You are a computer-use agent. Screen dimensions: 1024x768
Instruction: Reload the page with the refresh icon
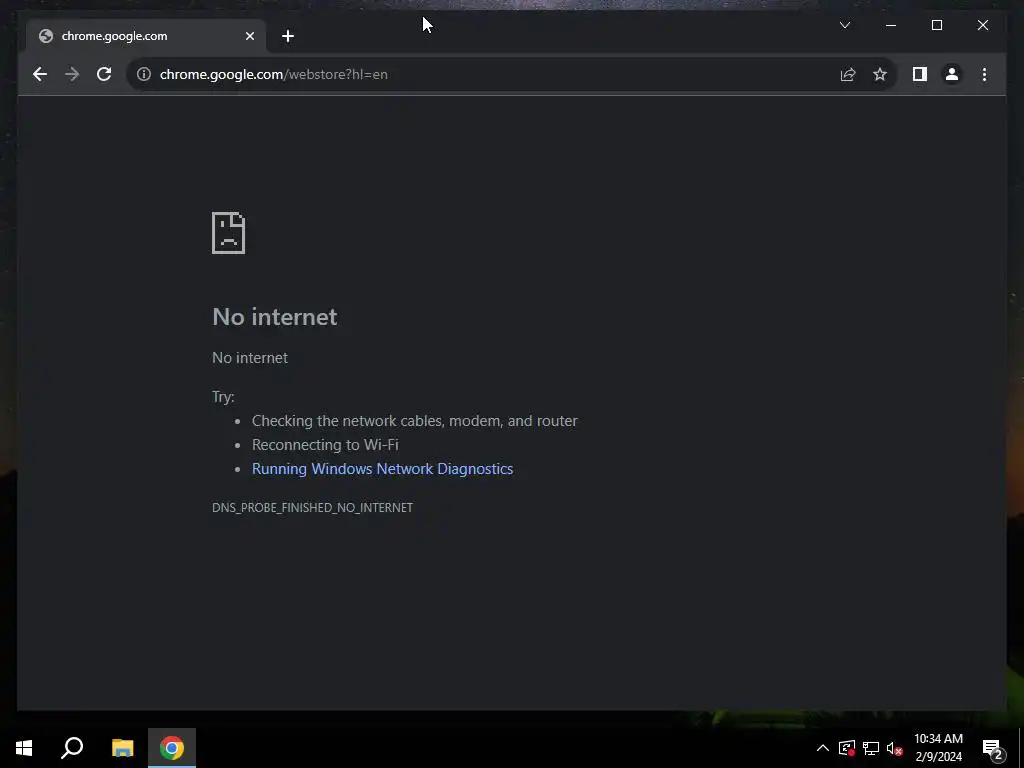point(104,74)
